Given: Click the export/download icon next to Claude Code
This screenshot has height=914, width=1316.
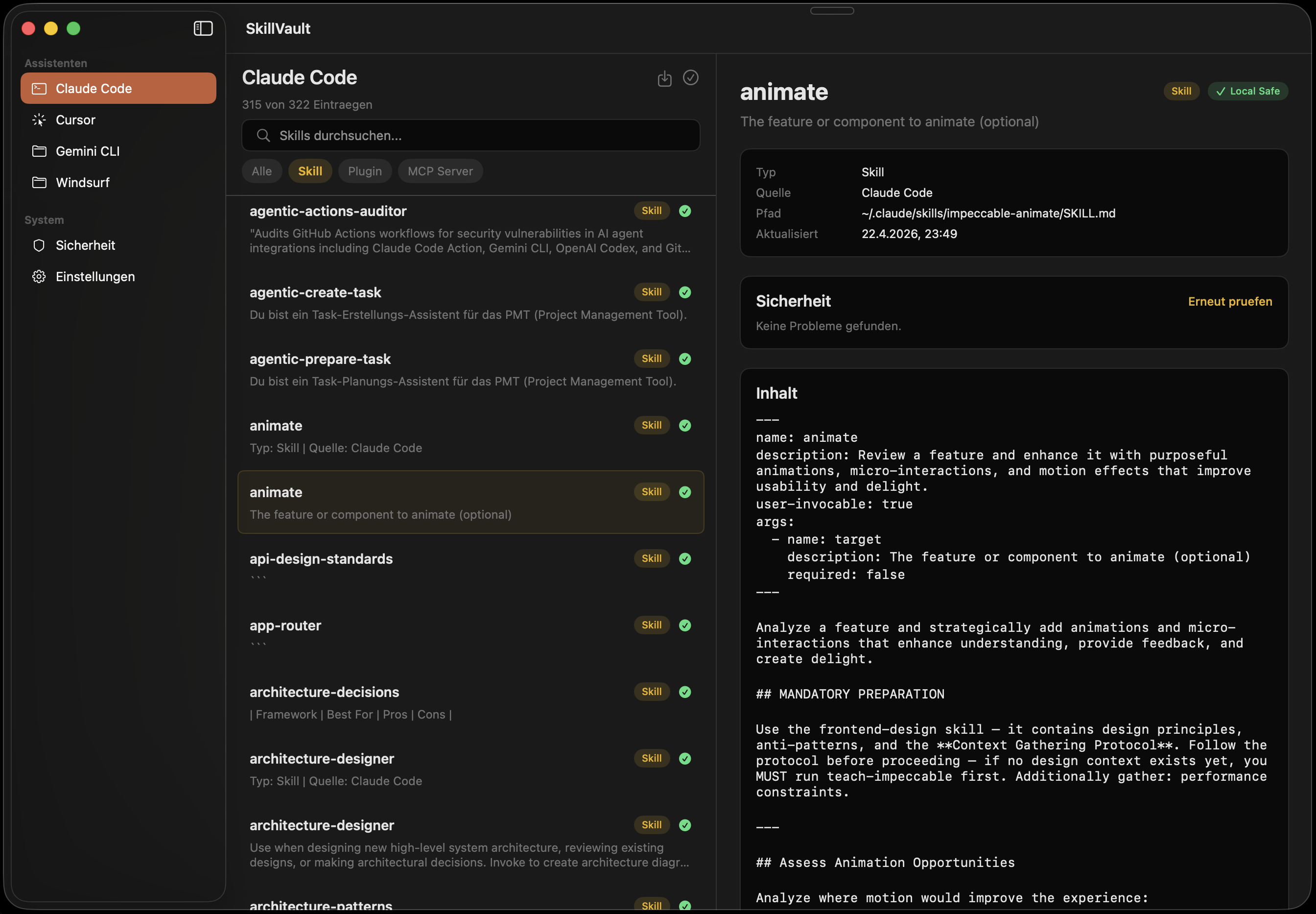Looking at the screenshot, I should (x=664, y=78).
